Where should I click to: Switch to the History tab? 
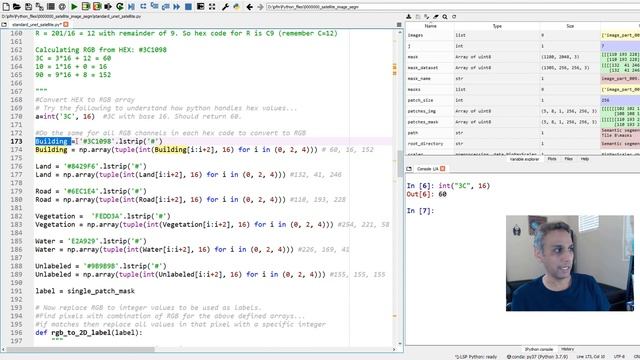pyautogui.click(x=567, y=349)
